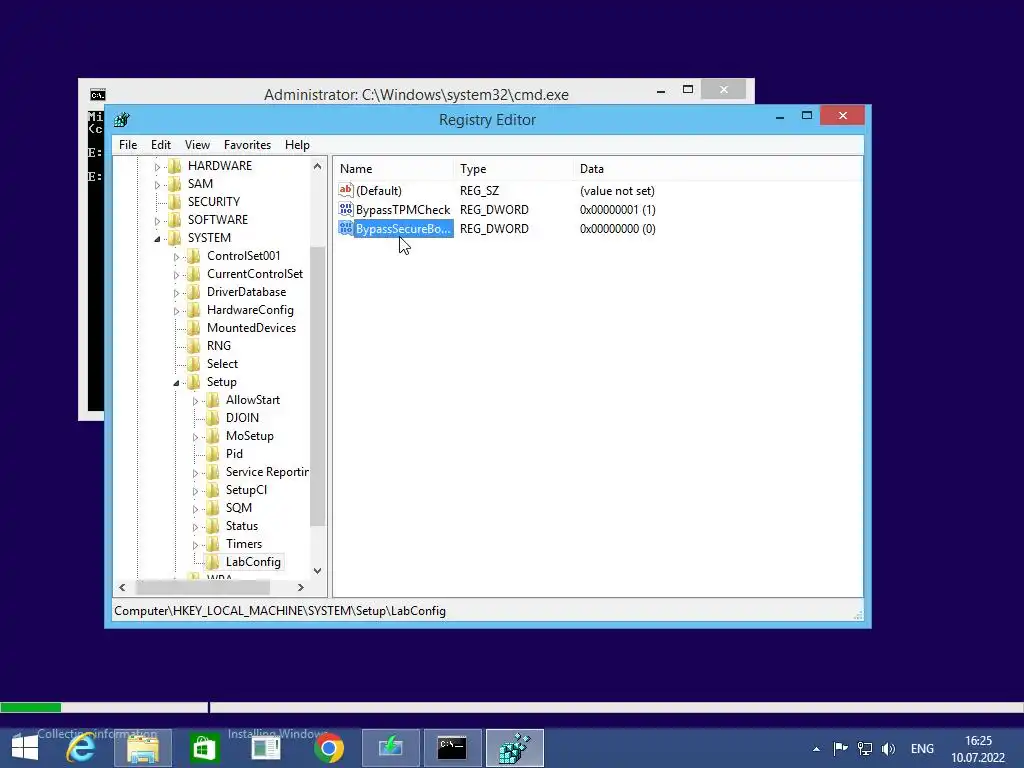
Task: Click the LabConfig folder icon
Action: [x=212, y=562]
